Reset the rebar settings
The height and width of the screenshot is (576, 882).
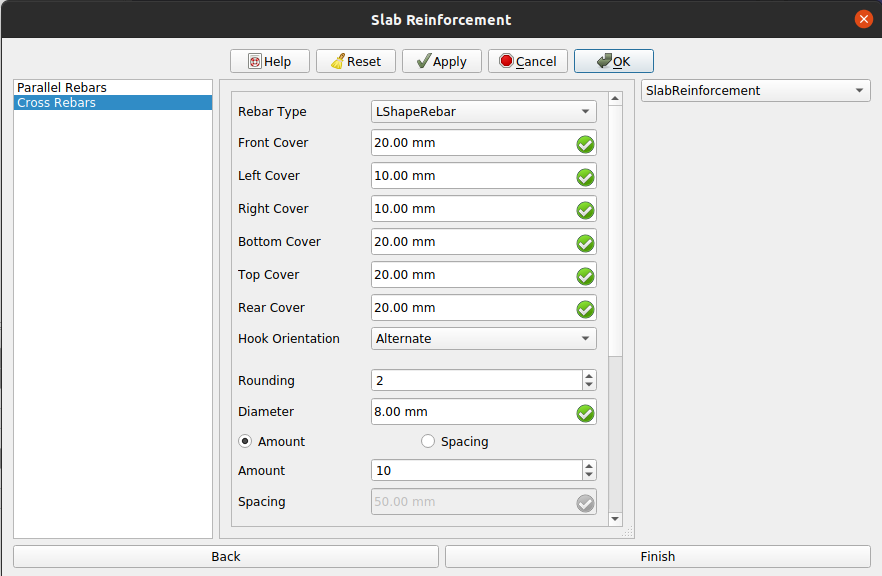pyautogui.click(x=356, y=61)
